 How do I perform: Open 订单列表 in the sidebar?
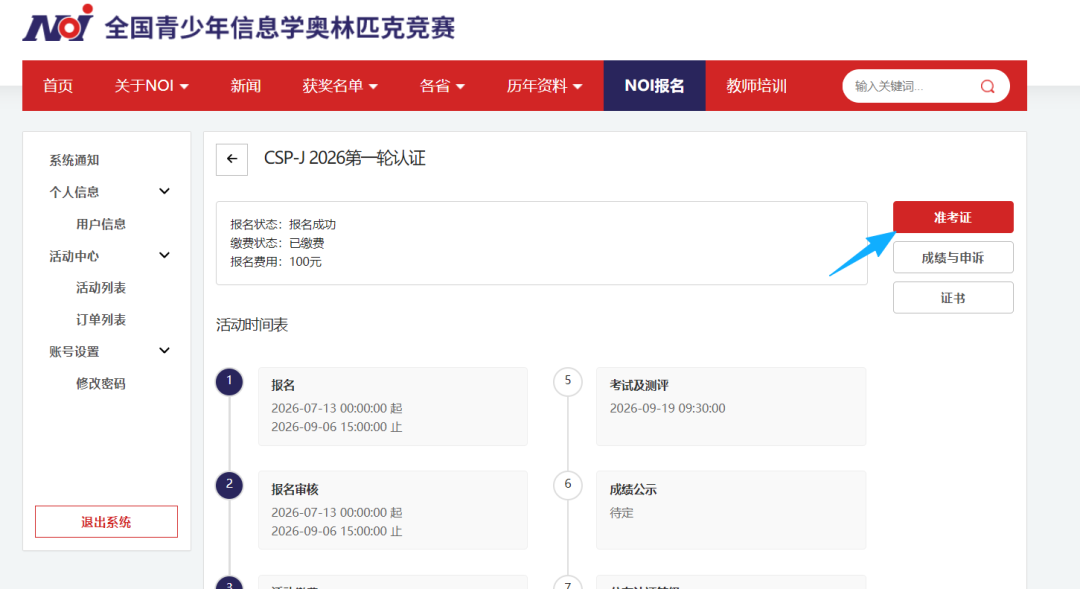(x=101, y=320)
